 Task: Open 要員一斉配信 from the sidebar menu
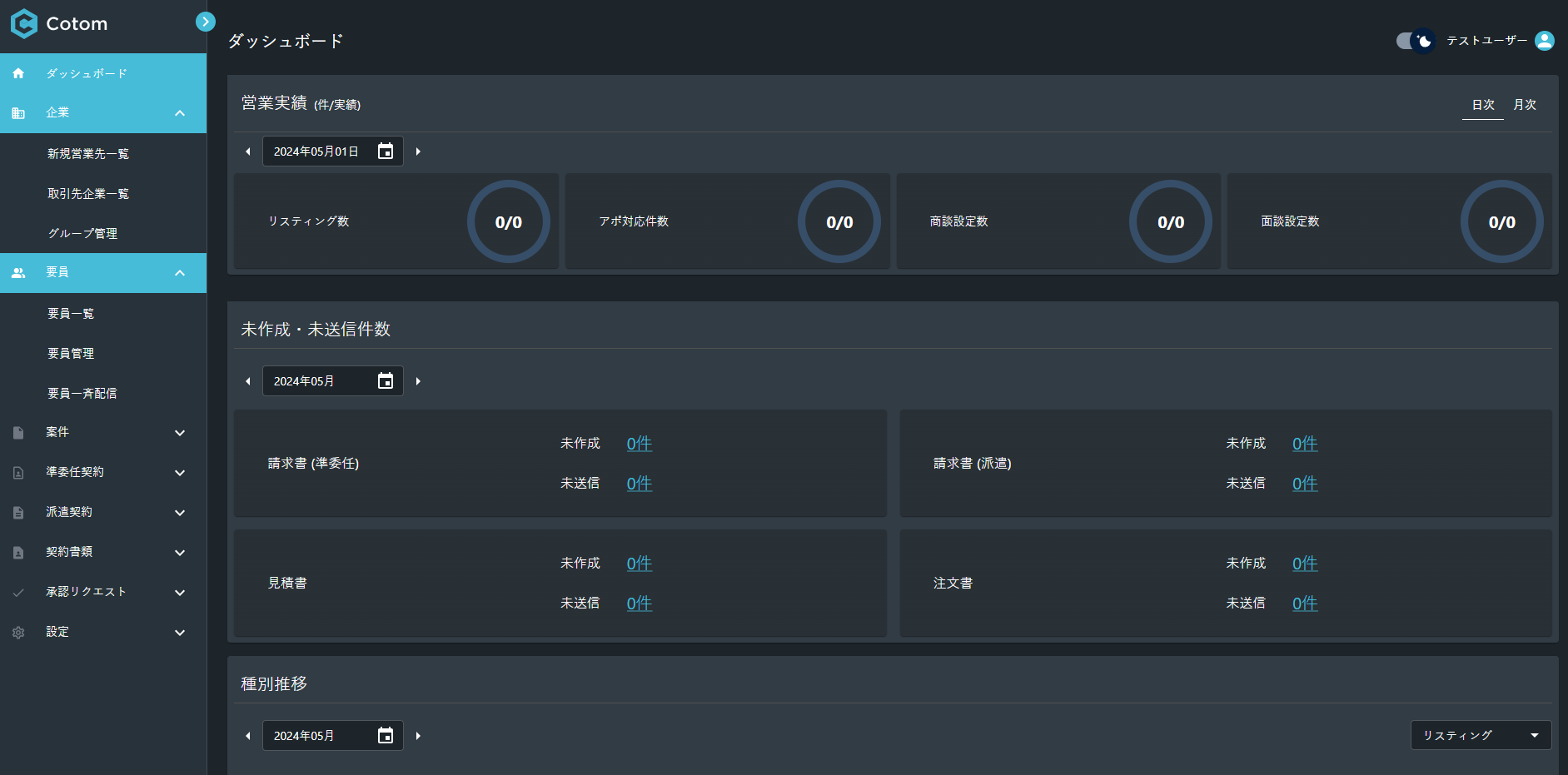(84, 393)
